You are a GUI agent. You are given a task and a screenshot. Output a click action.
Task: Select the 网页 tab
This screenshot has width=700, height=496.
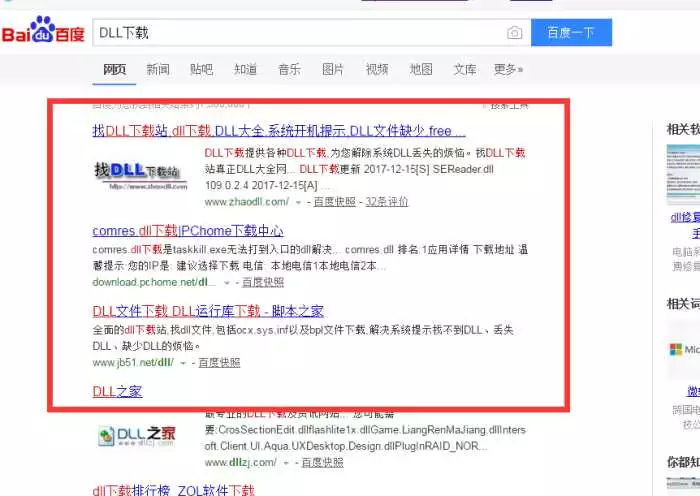tap(114, 69)
